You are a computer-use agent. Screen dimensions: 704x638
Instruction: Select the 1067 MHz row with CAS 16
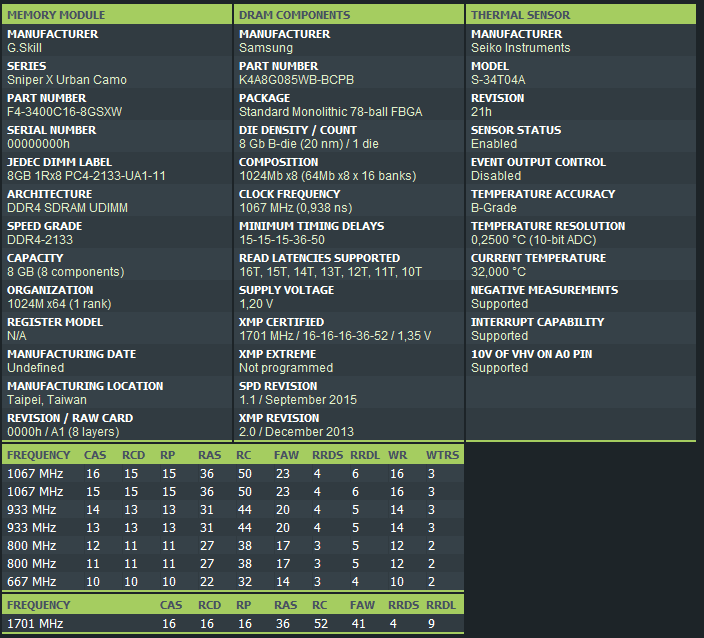click(x=233, y=473)
